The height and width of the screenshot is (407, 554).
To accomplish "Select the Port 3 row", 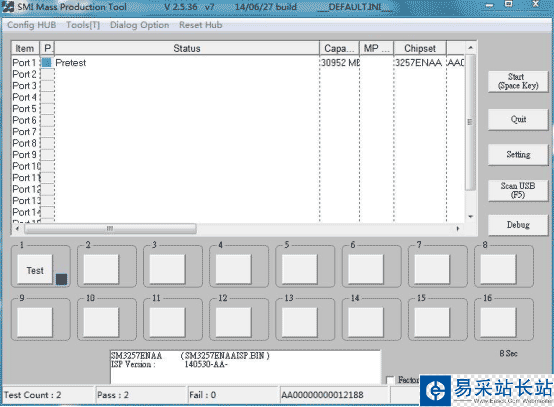I will [x=238, y=85].
